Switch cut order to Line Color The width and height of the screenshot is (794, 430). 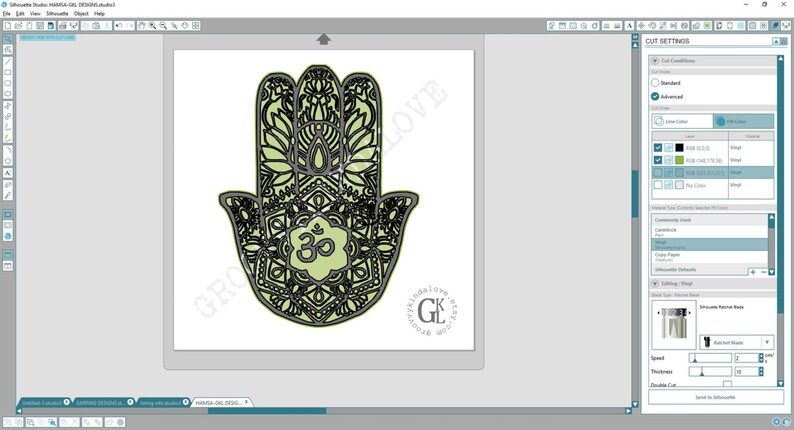tap(682, 122)
